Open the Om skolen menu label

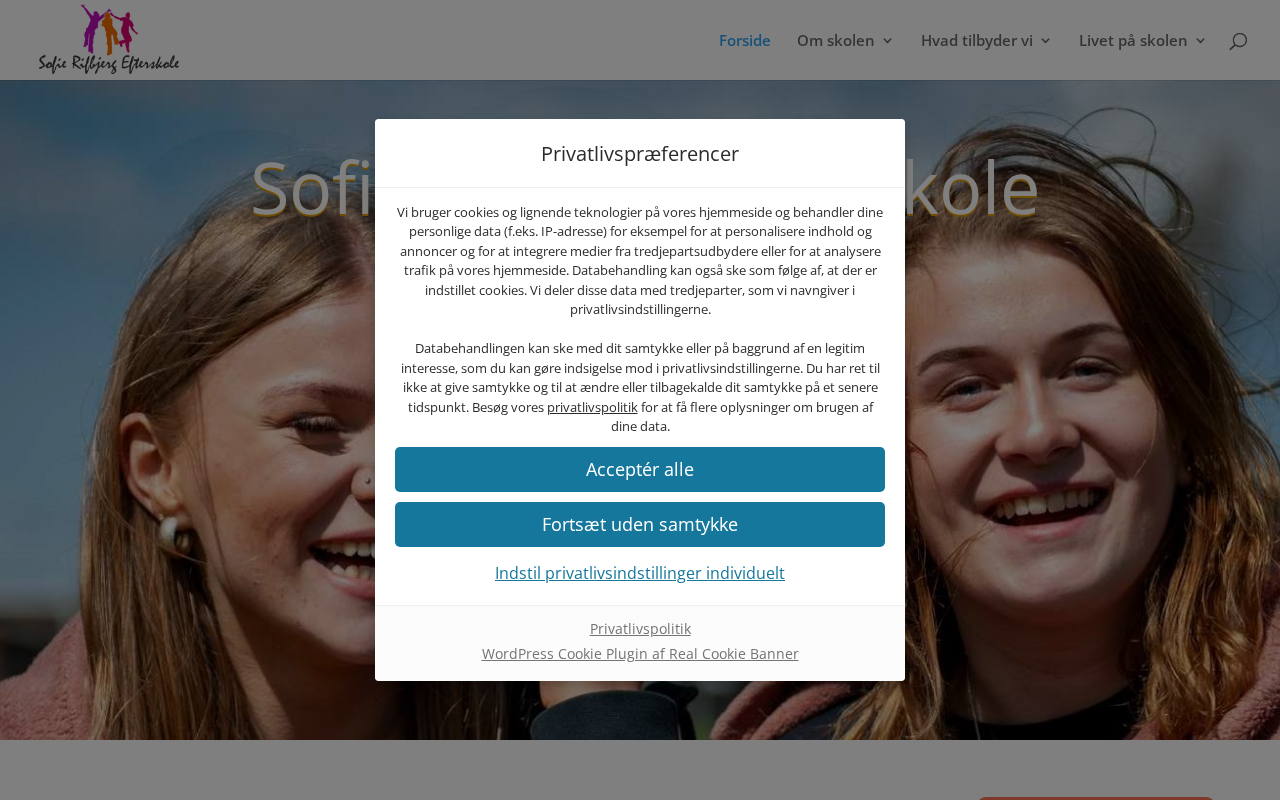pyautogui.click(x=835, y=41)
